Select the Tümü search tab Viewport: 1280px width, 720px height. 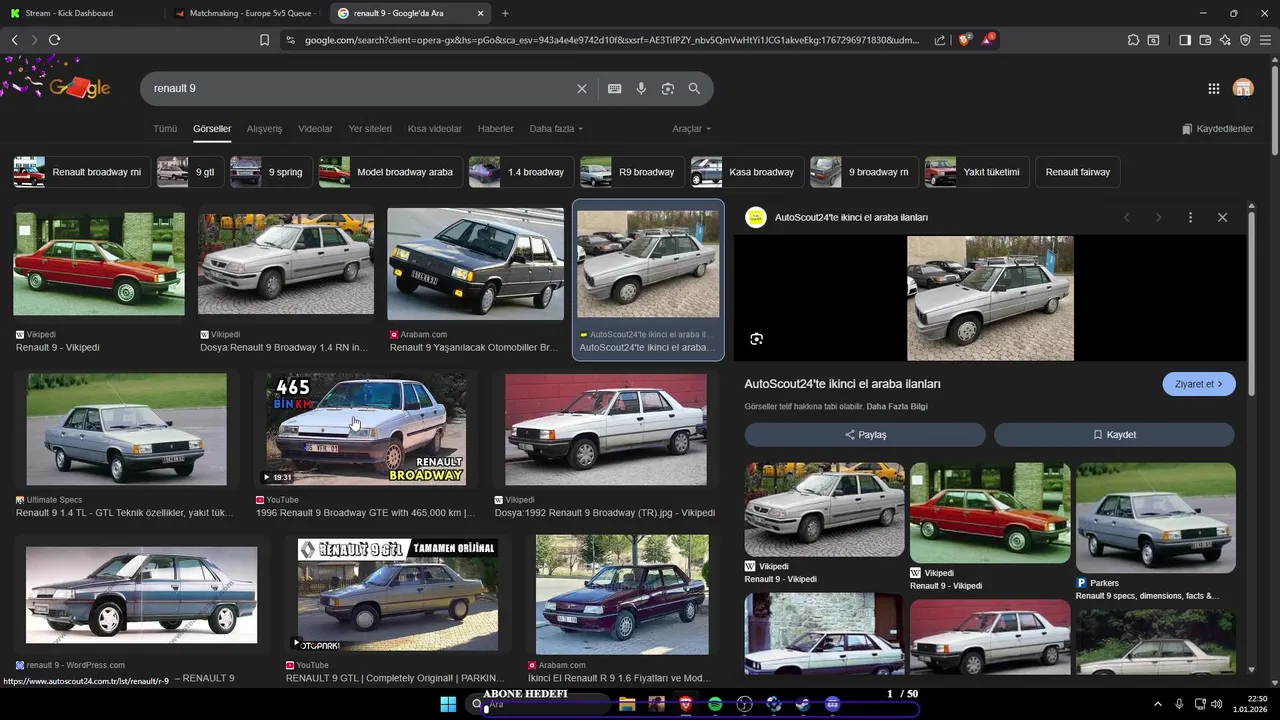tap(165, 129)
